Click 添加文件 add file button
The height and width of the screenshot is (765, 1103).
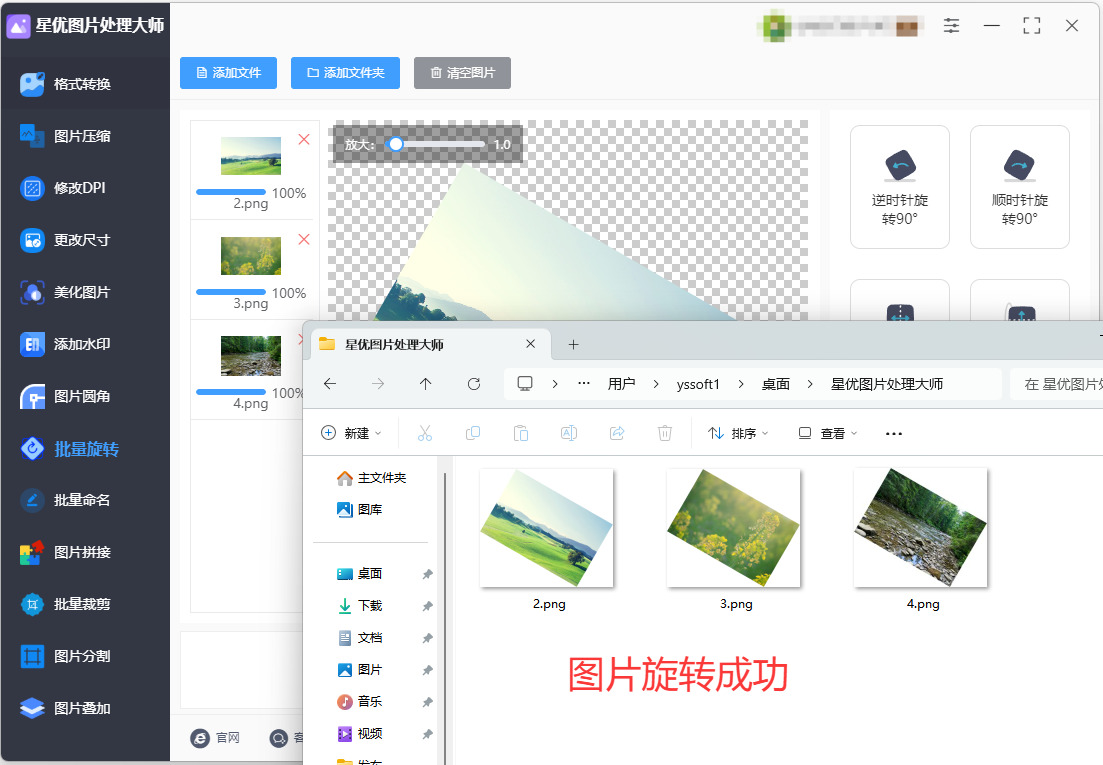click(x=229, y=73)
